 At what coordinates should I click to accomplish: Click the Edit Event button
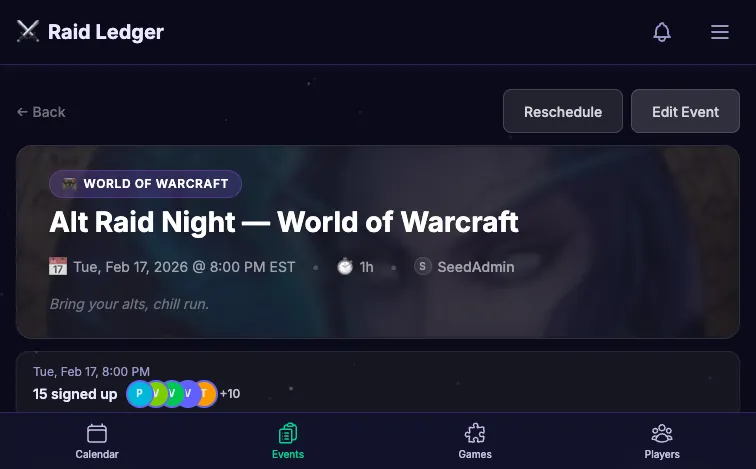point(685,111)
